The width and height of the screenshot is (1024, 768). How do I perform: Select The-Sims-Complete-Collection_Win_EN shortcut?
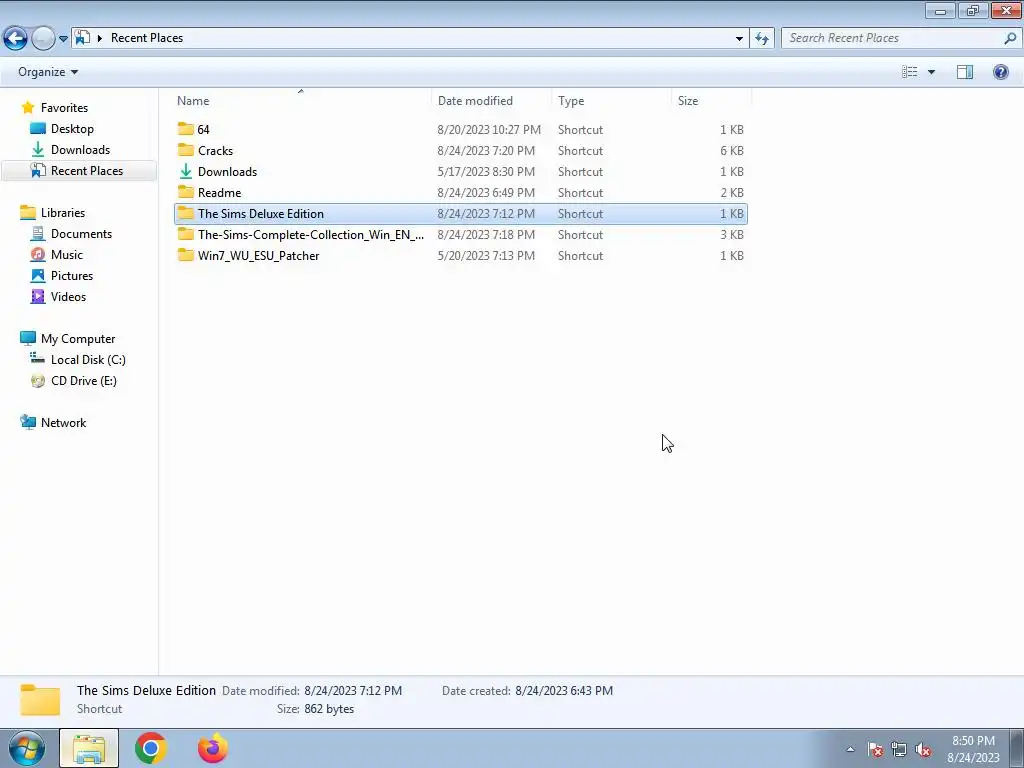pyautogui.click(x=460, y=234)
